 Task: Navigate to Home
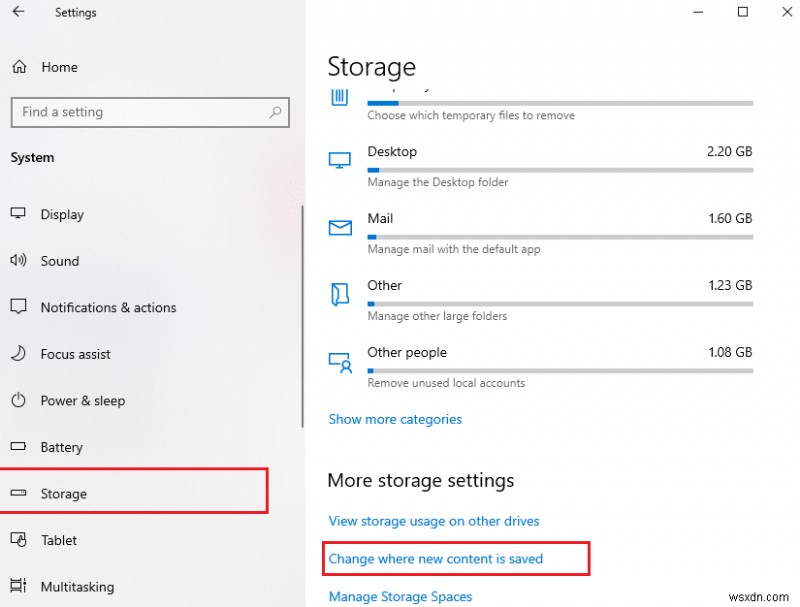(x=60, y=67)
